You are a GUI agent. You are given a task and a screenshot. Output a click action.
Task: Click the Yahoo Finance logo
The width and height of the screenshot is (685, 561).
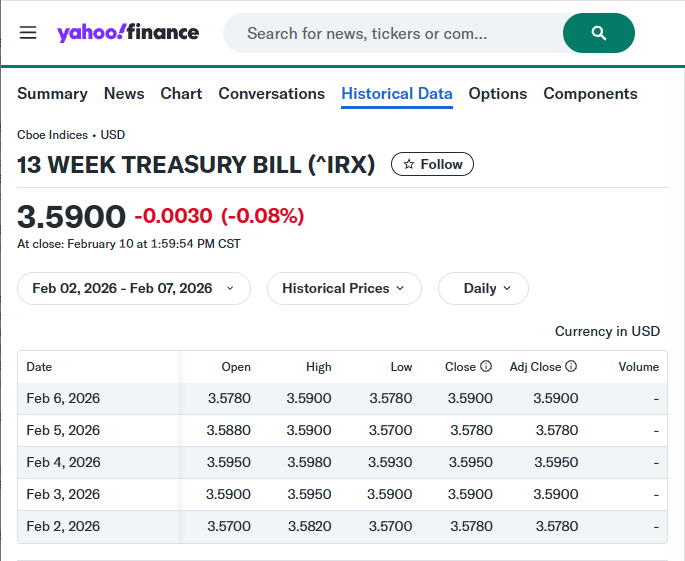(128, 33)
